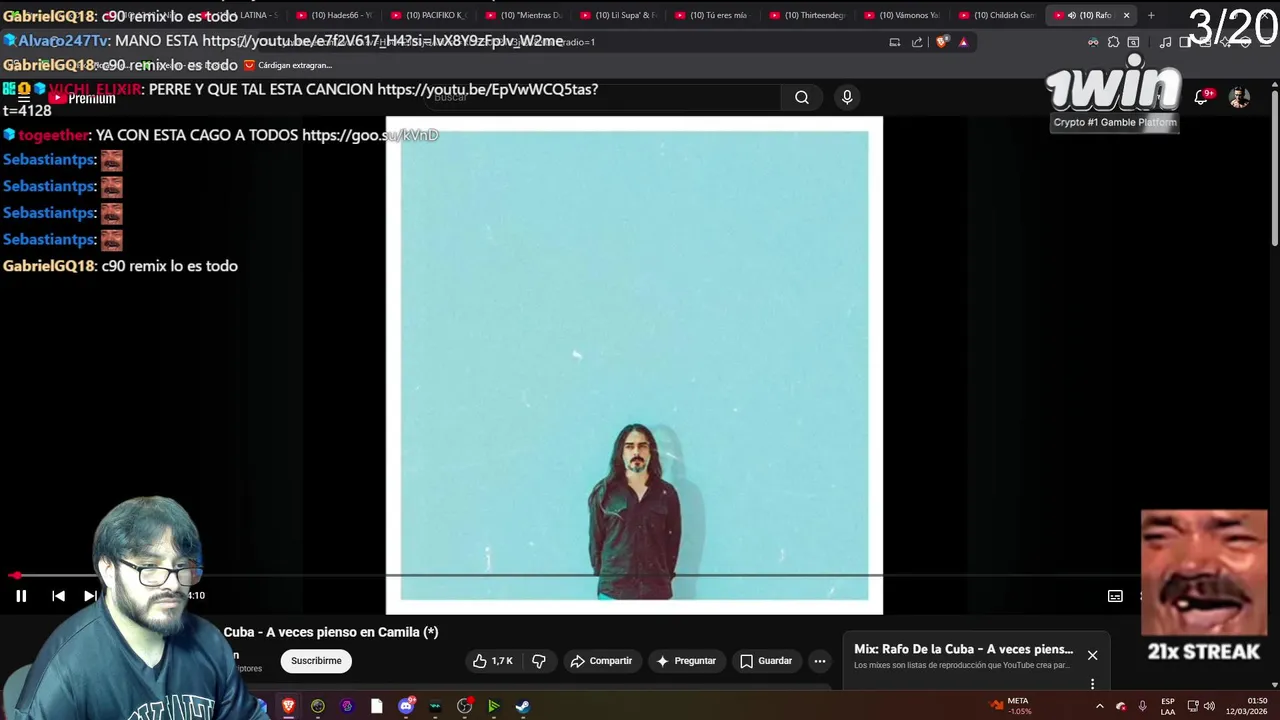The height and width of the screenshot is (720, 1280).
Task: Click inside the YouTube search field
Action: tap(604, 97)
